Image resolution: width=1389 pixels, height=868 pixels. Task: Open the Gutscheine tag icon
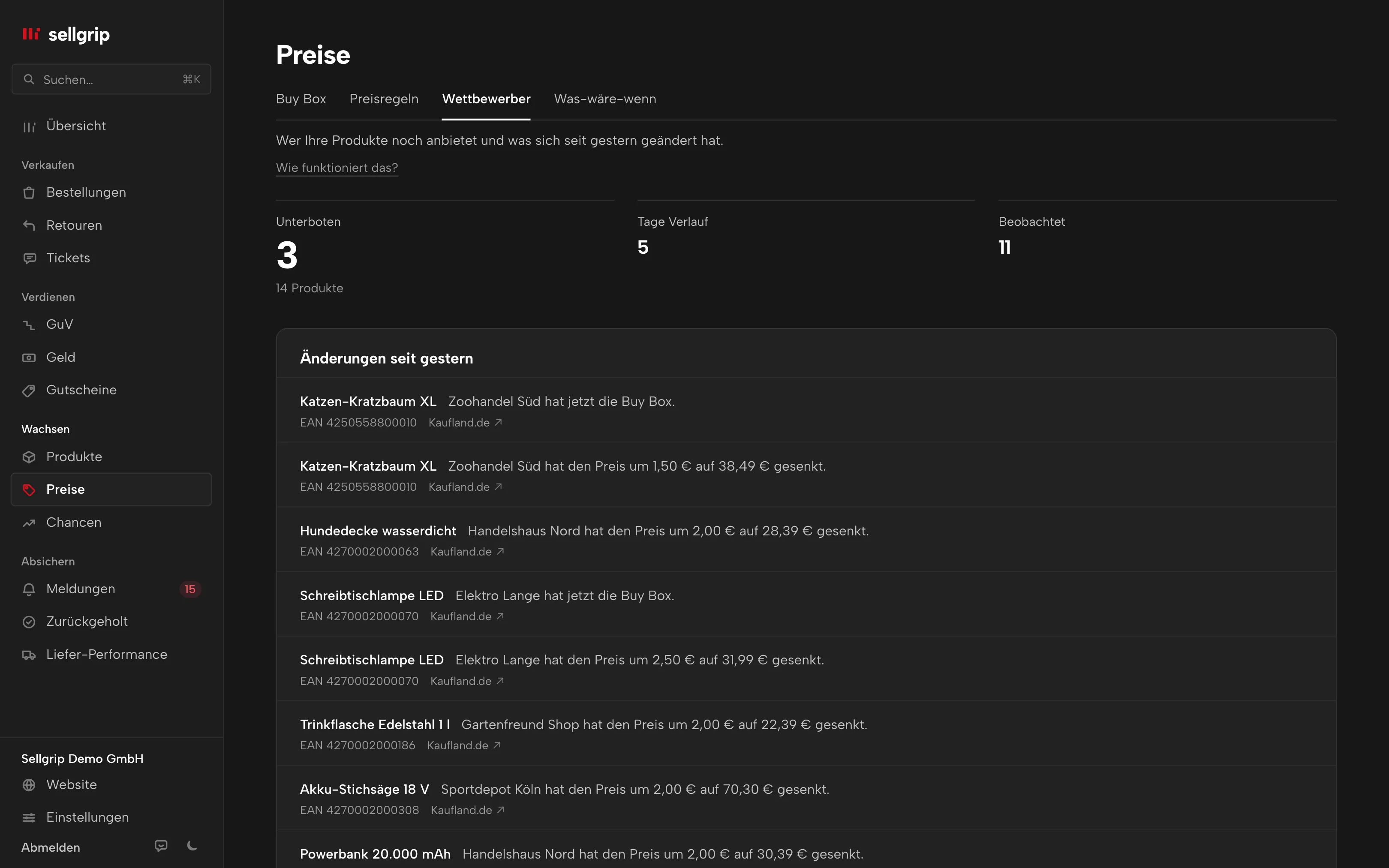[x=29, y=390]
